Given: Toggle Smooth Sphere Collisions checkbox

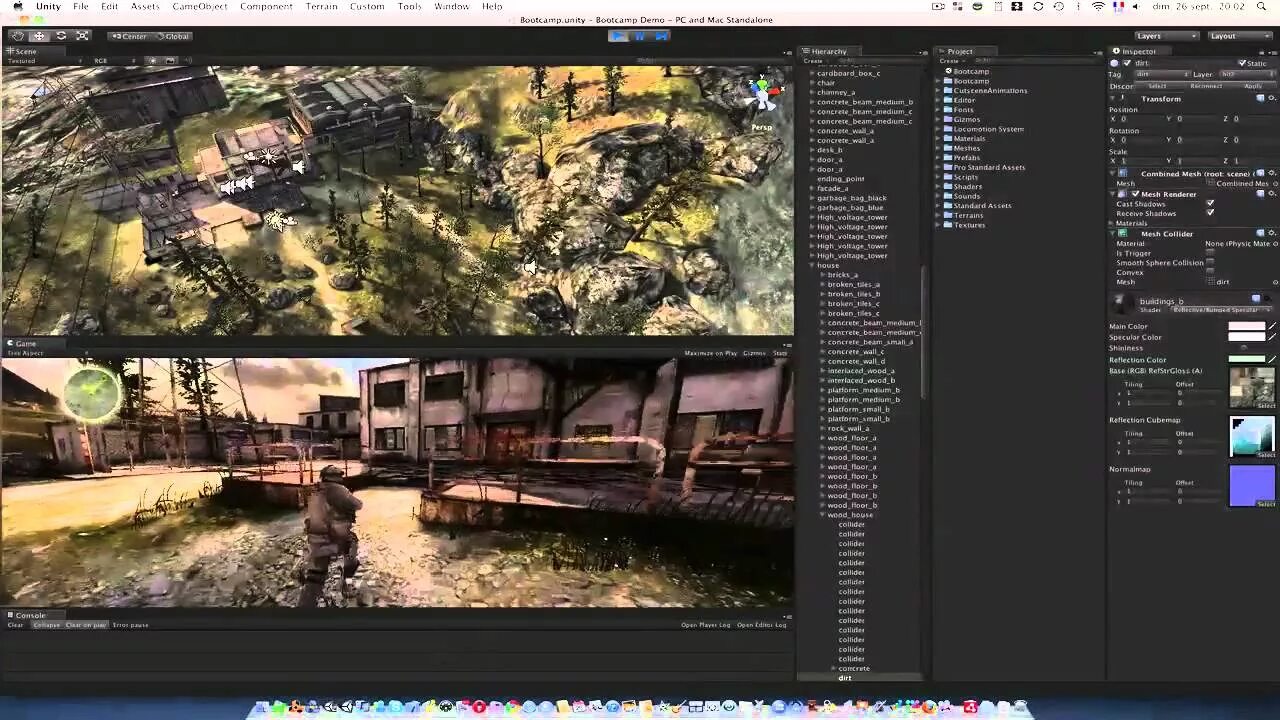Looking at the screenshot, I should click(1210, 263).
